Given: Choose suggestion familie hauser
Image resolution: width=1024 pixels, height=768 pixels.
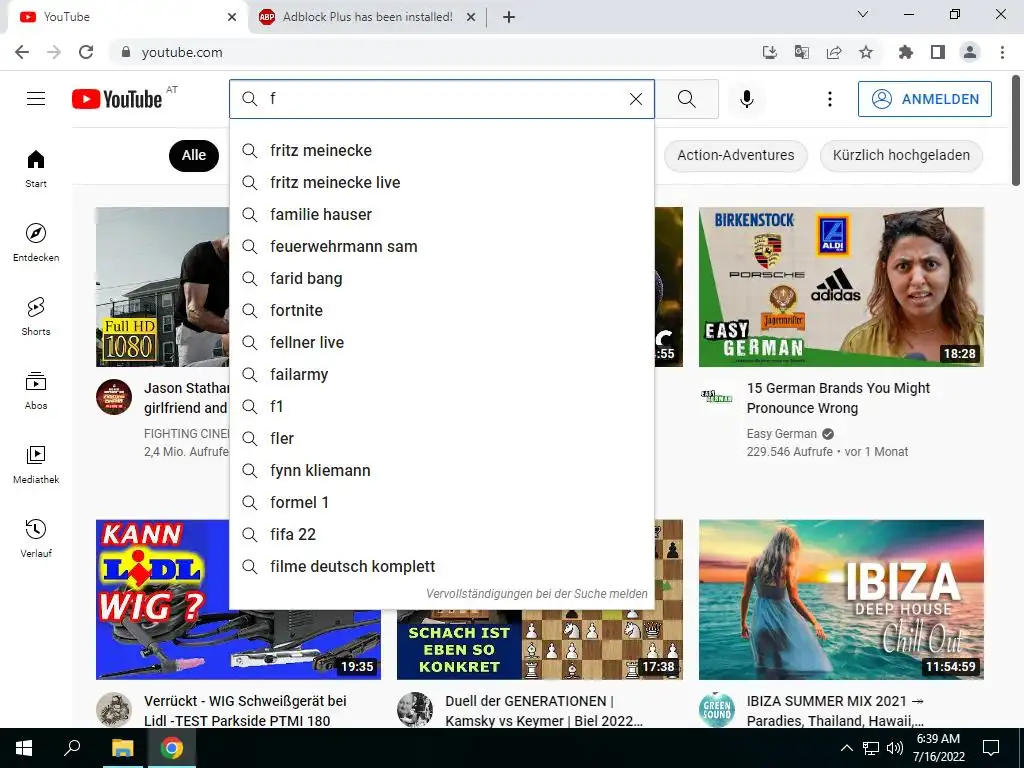Looking at the screenshot, I should [x=442, y=214].
